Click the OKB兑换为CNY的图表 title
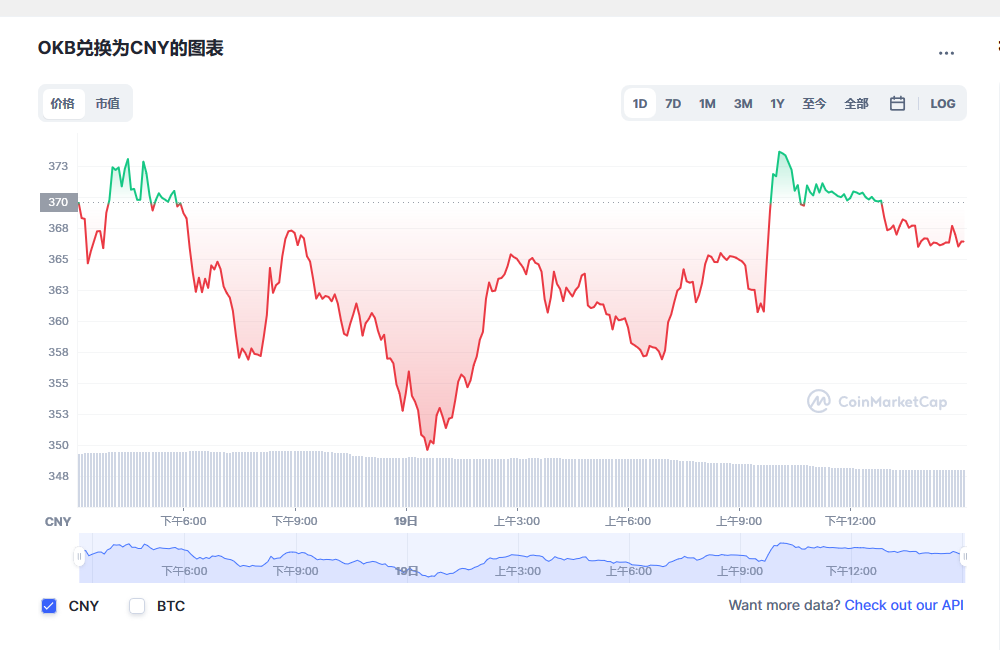Viewport: 1000px width, 650px height. tap(131, 48)
